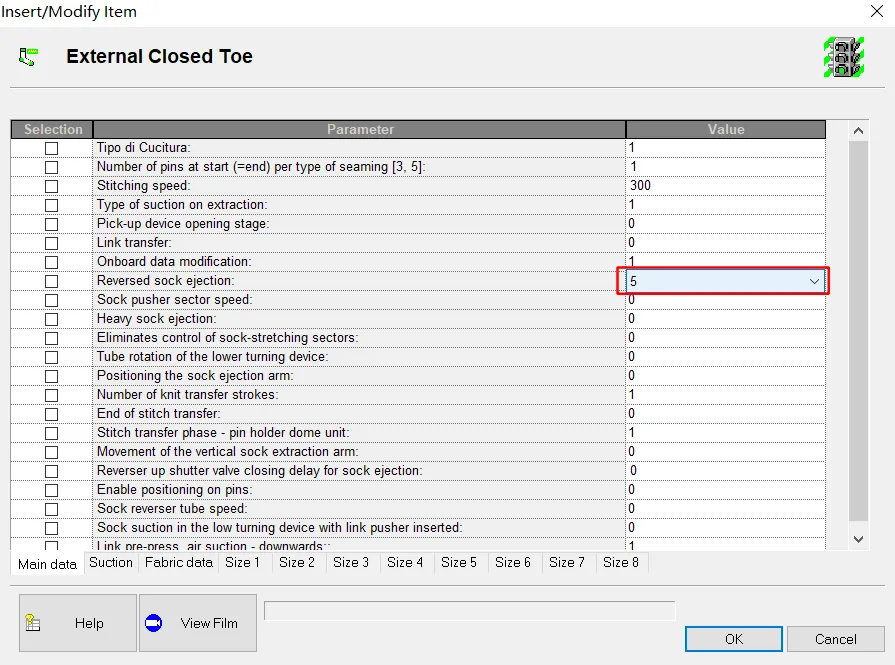This screenshot has width=895, height=665.
Task: Click the View Film camera icon
Action: click(x=154, y=623)
